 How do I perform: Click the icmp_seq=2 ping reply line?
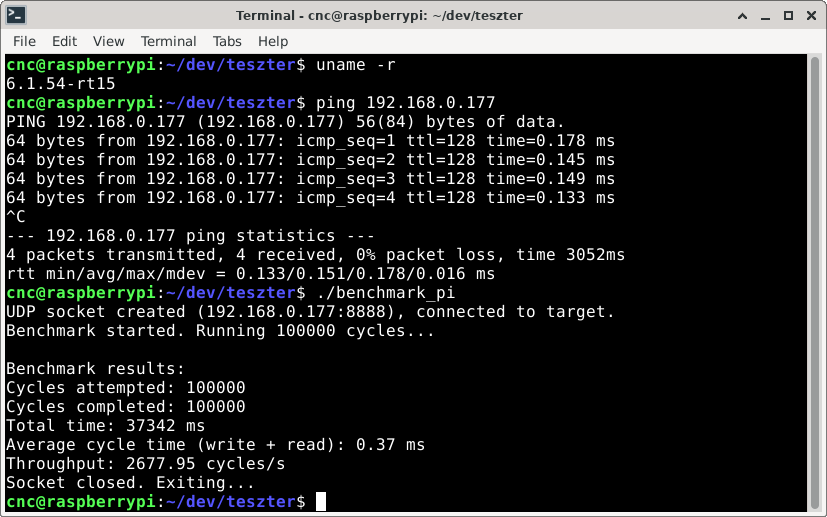pyautogui.click(x=310, y=159)
